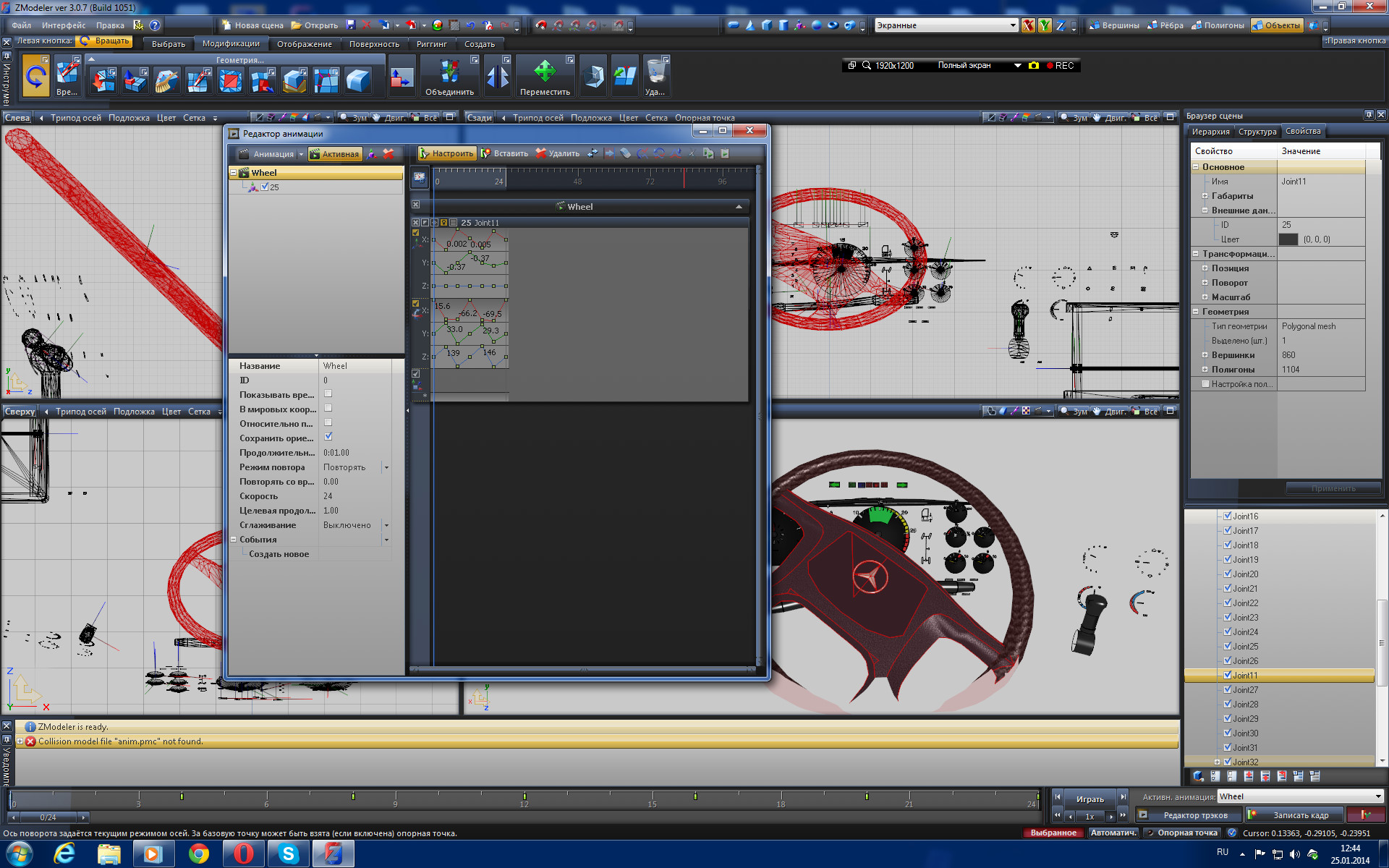Click Вставить in animation editor toolbar

tap(504, 153)
